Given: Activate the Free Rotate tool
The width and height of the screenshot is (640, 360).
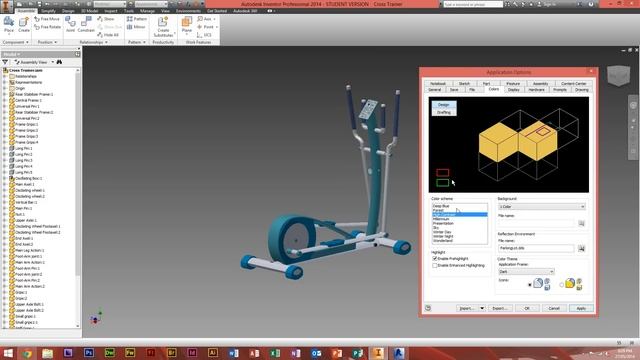Looking at the screenshot, I should [x=47, y=27].
